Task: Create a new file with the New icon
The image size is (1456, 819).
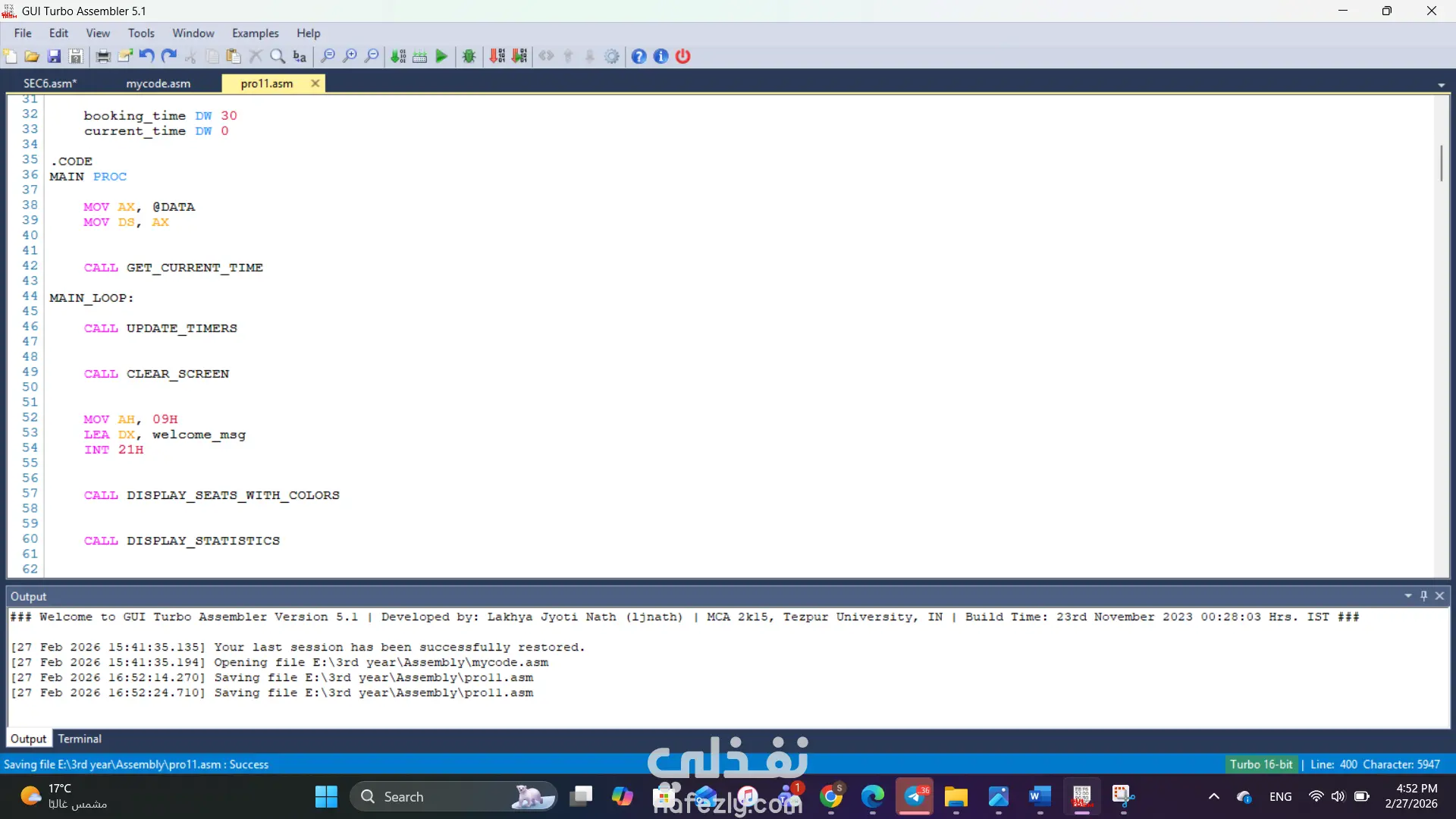Action: click(11, 56)
